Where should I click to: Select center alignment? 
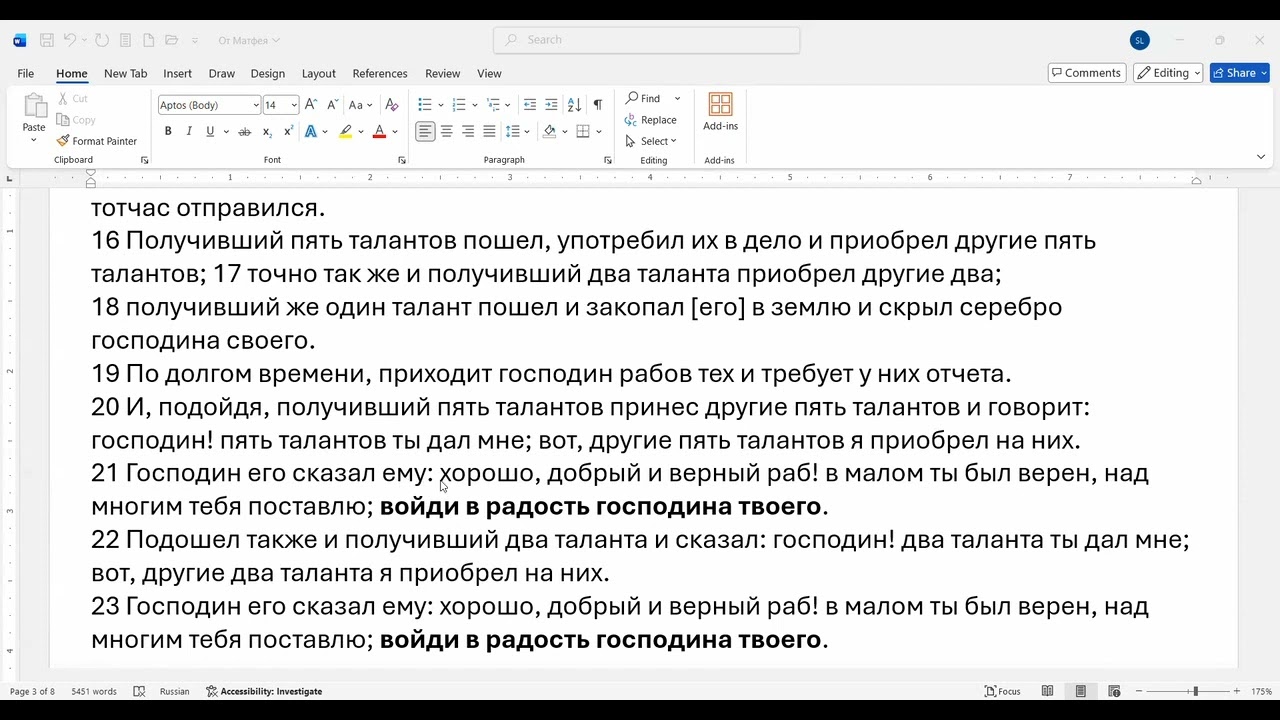[x=447, y=131]
